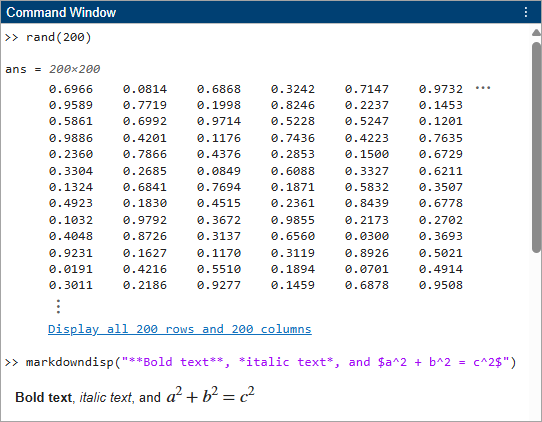Select matrix value 0.3011
This screenshot has width=542, height=422.
(71, 285)
